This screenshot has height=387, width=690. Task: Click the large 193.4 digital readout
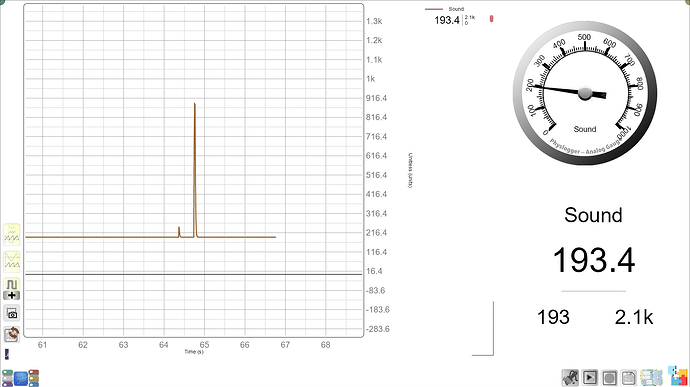[593, 260]
